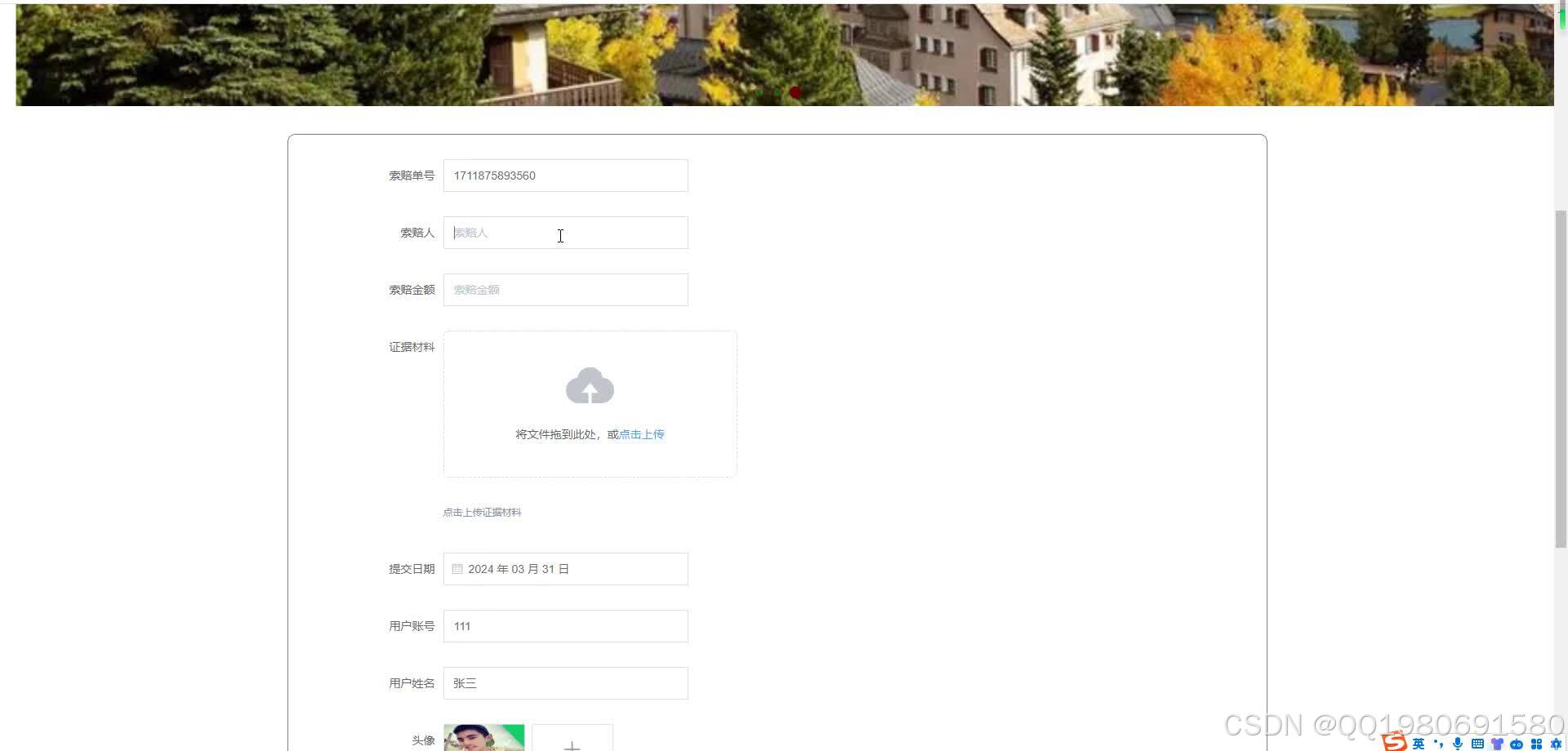
Task: Click the 用户账号 field containing 111
Action: click(x=566, y=626)
